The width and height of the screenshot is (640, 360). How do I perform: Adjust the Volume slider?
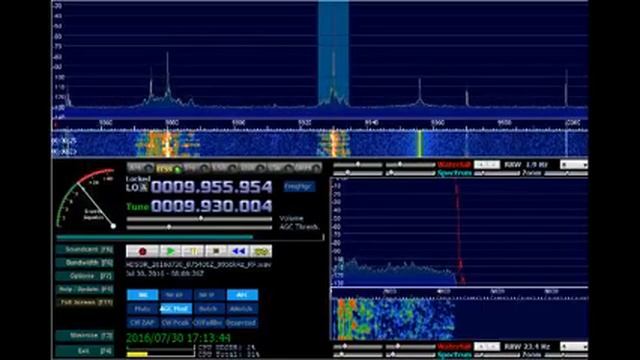(x=199, y=219)
